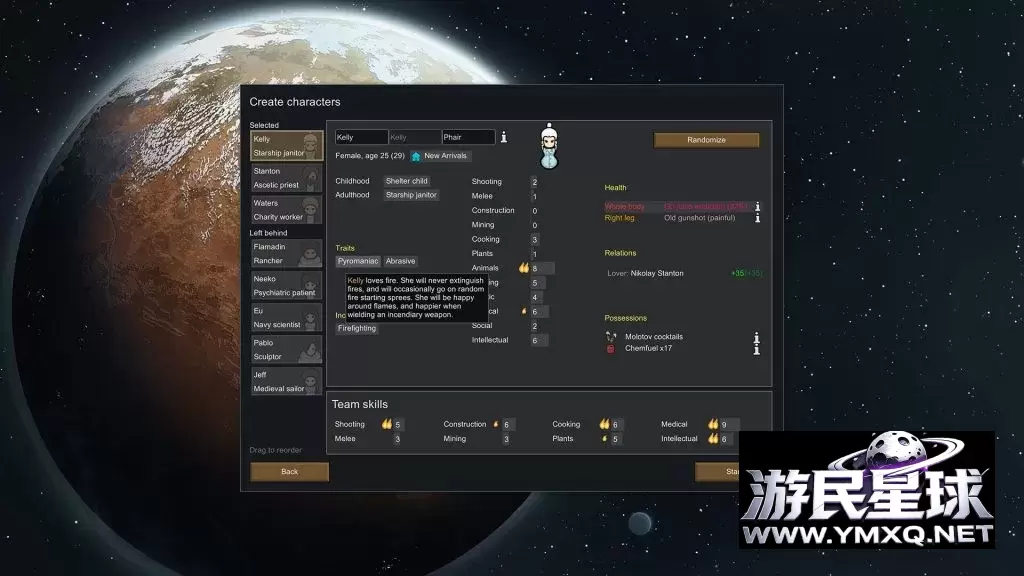Screen dimensions: 1024x576
Task: Click Team skills Plants passion flame icon
Action: [x=605, y=439]
